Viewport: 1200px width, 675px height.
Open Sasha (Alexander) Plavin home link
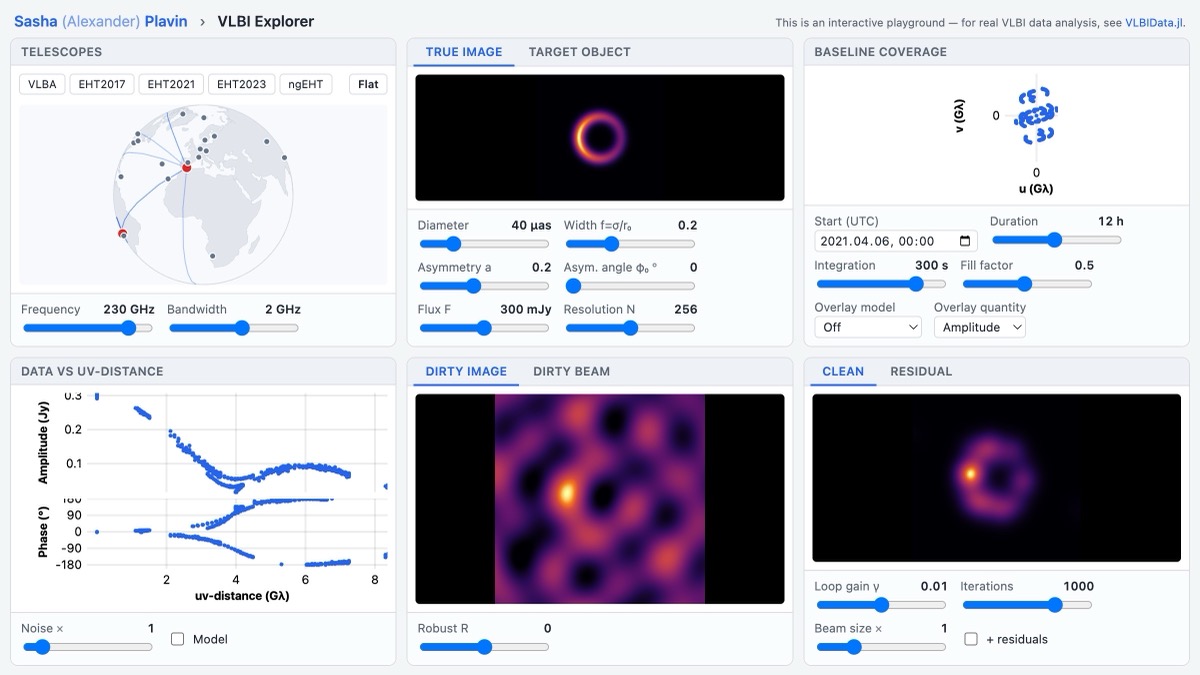(x=100, y=21)
